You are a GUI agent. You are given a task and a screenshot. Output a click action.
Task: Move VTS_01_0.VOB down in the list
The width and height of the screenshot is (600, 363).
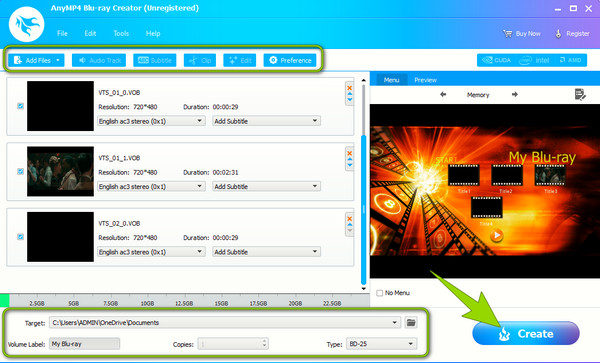(349, 99)
